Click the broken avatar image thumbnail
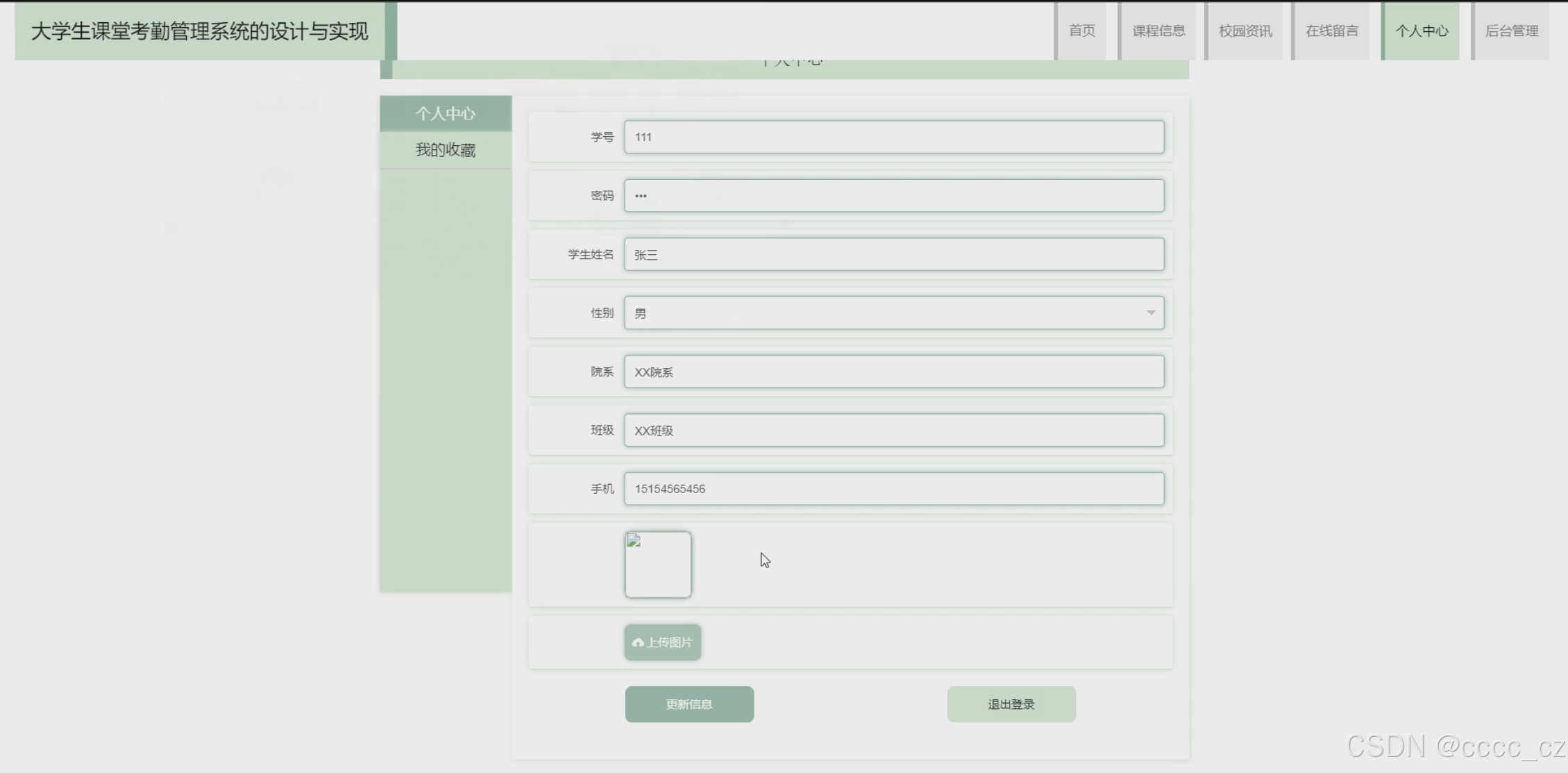1568x773 pixels. click(x=658, y=564)
